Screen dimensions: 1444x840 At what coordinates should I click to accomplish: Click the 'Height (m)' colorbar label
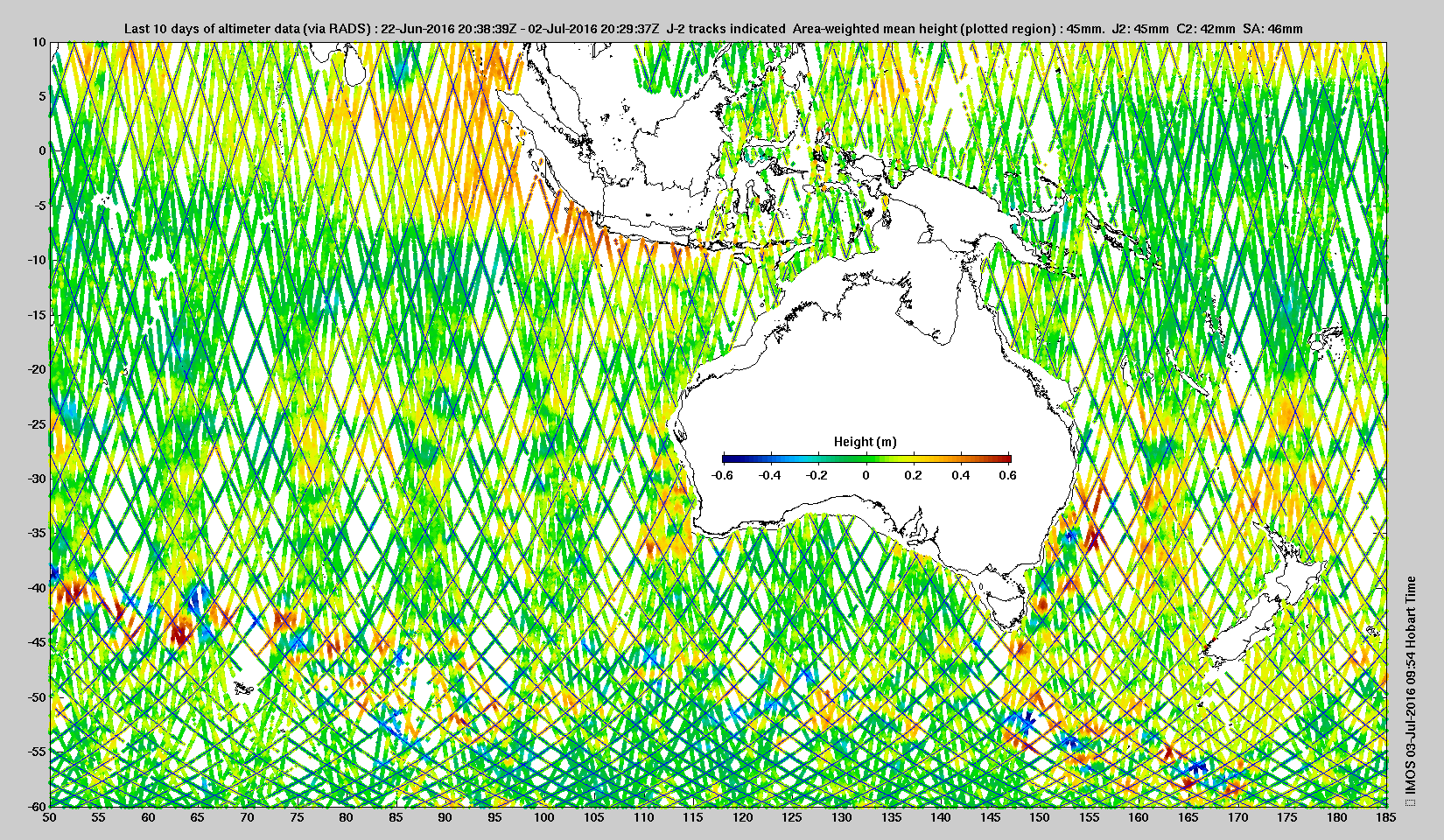coord(866,442)
